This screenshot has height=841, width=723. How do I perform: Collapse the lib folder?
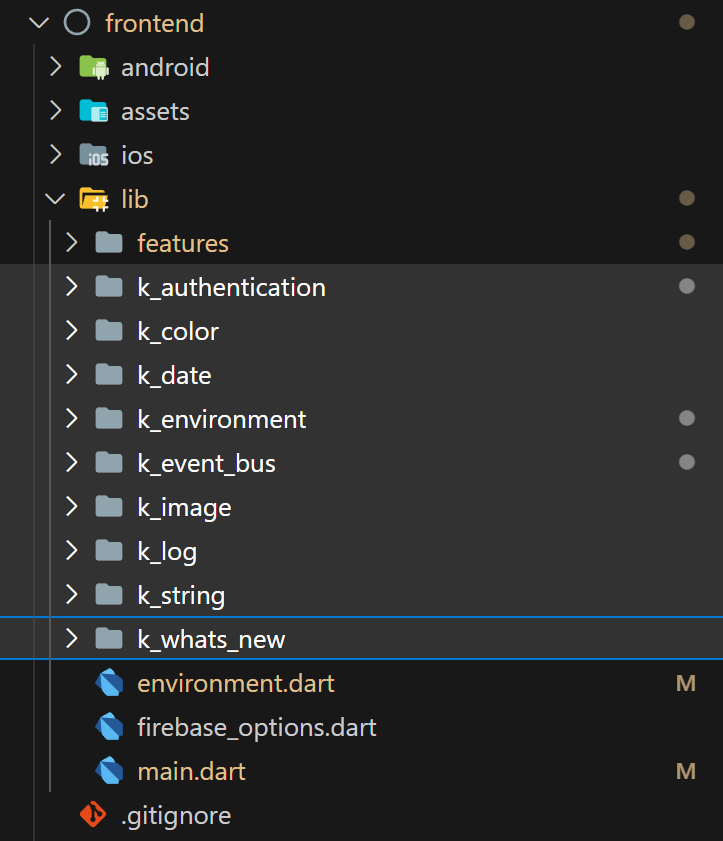click(x=56, y=199)
